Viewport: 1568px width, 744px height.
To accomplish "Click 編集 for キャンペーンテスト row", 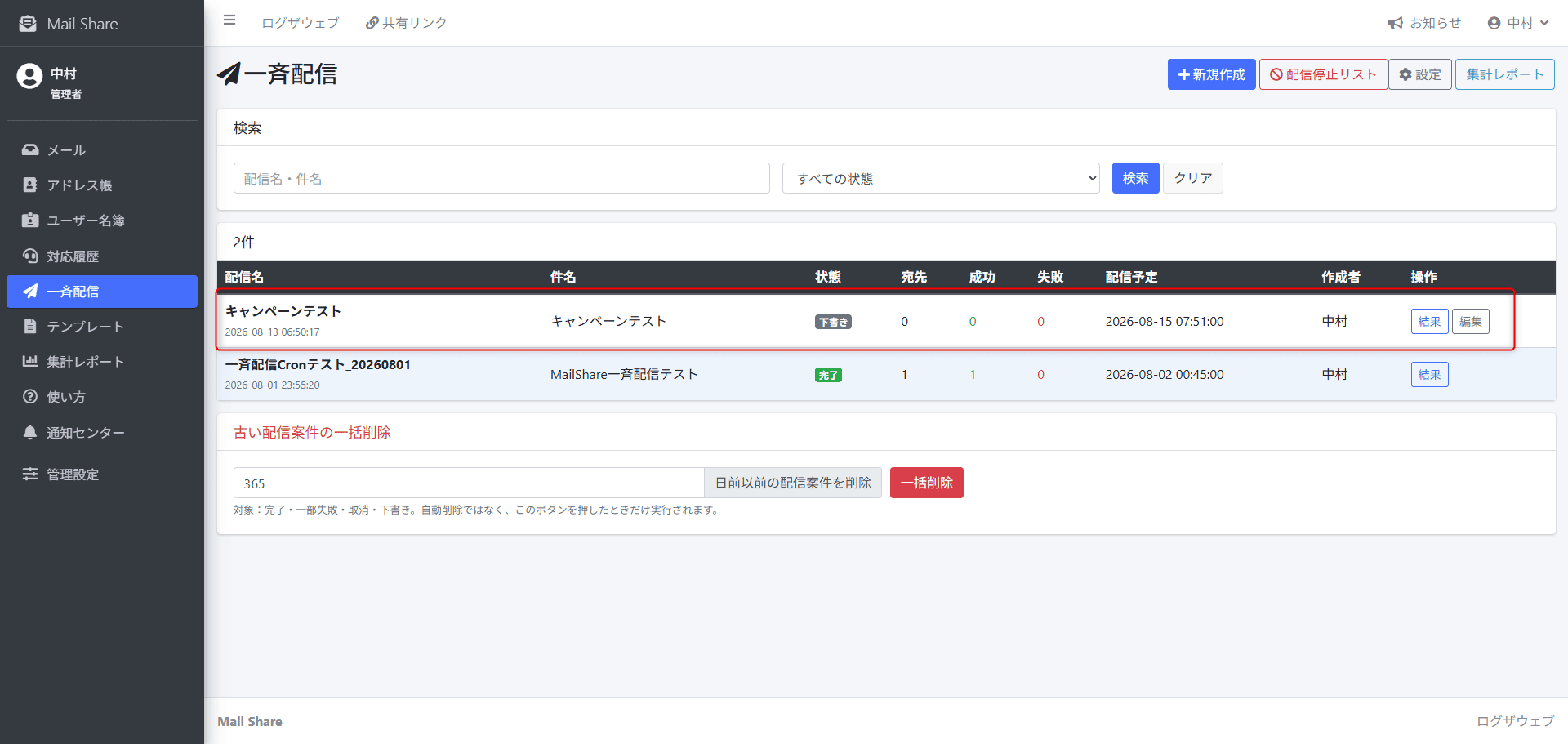I will coord(1470,321).
